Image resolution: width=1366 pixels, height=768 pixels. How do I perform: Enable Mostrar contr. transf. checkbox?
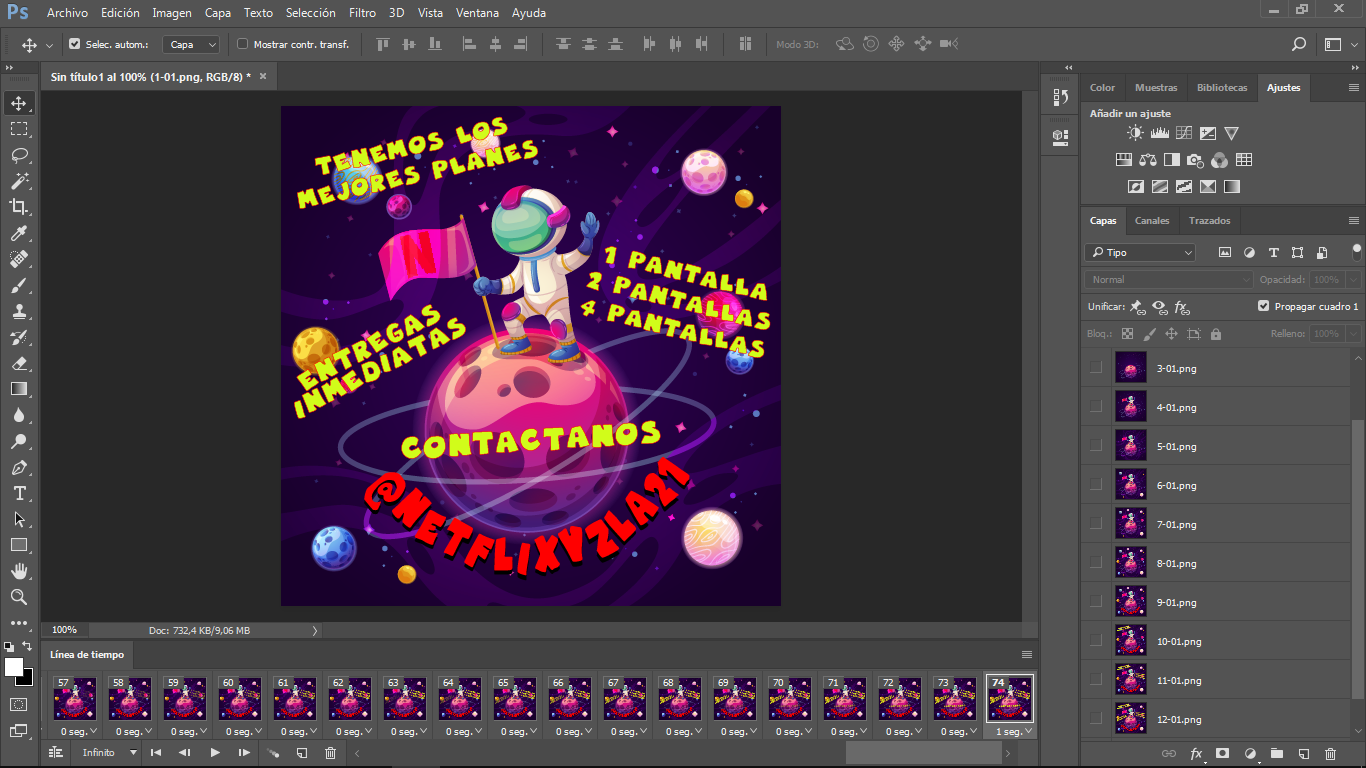click(x=242, y=44)
